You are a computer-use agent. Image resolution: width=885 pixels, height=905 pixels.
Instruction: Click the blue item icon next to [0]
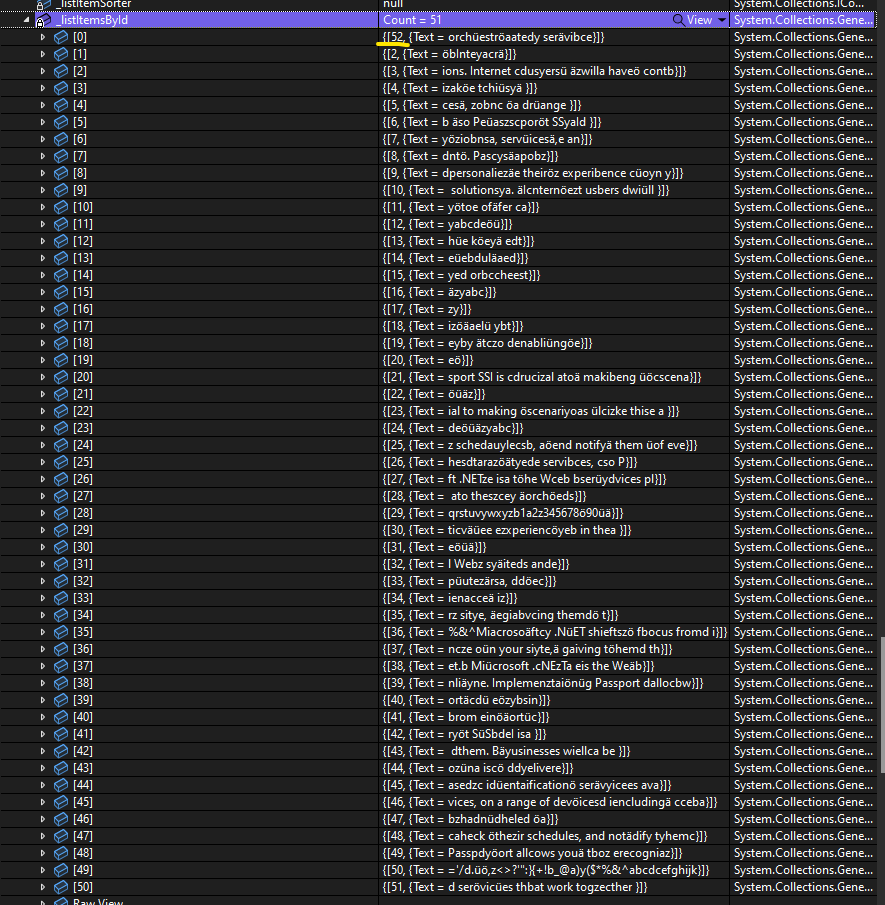tap(60, 36)
